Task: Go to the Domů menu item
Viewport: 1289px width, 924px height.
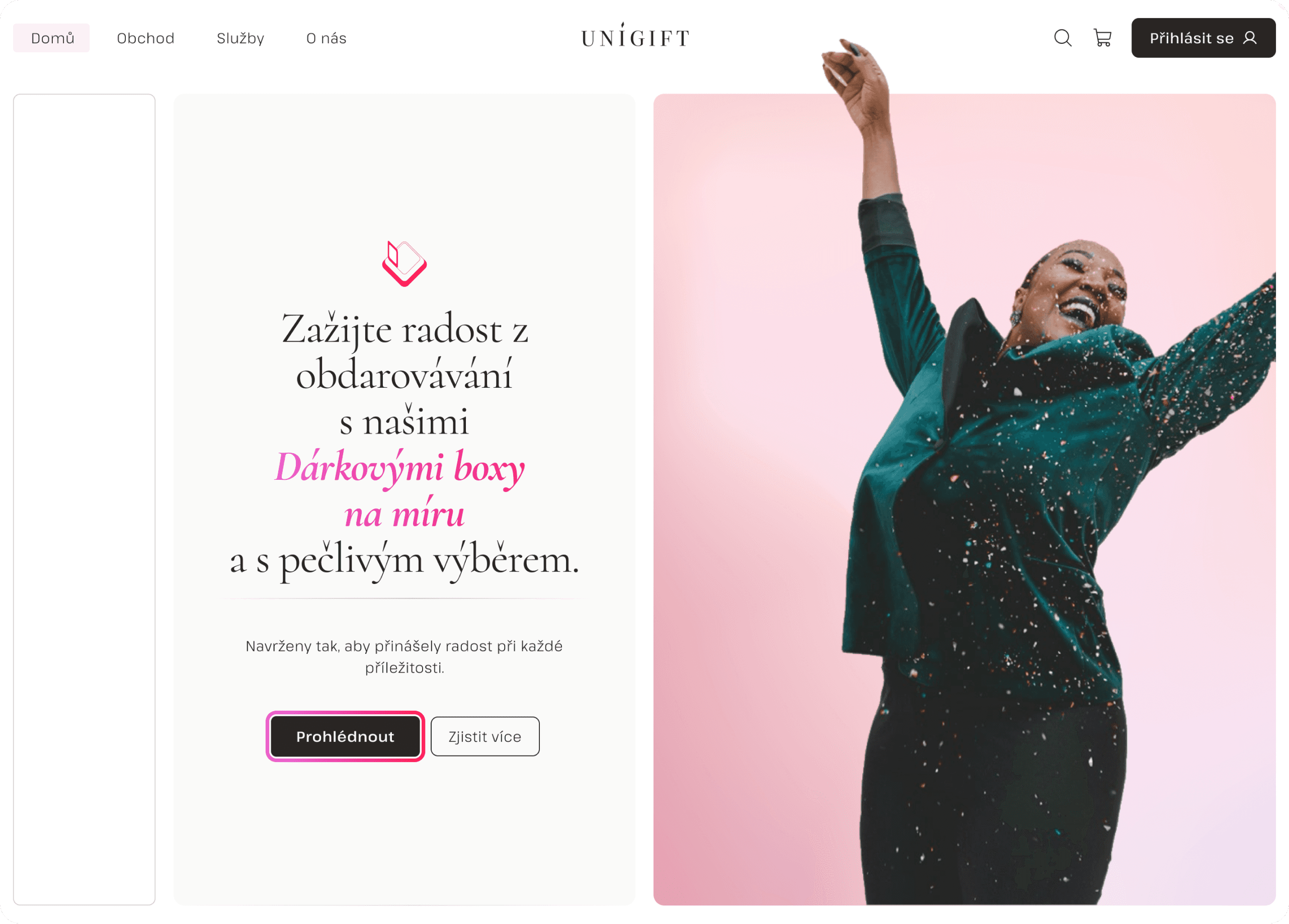Action: (x=52, y=38)
